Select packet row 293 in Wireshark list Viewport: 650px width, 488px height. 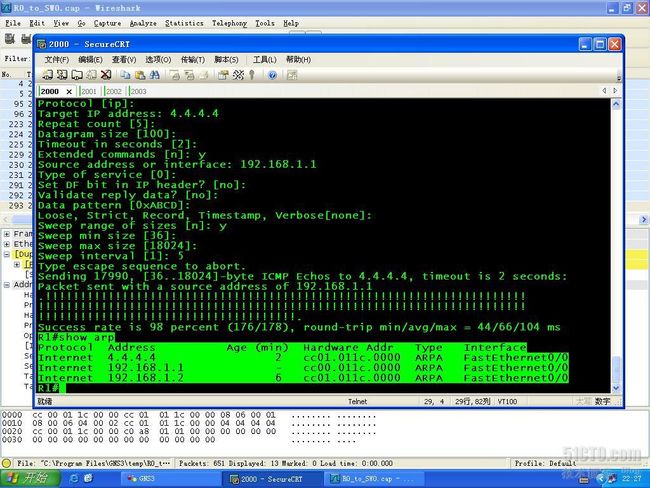(x=17, y=206)
